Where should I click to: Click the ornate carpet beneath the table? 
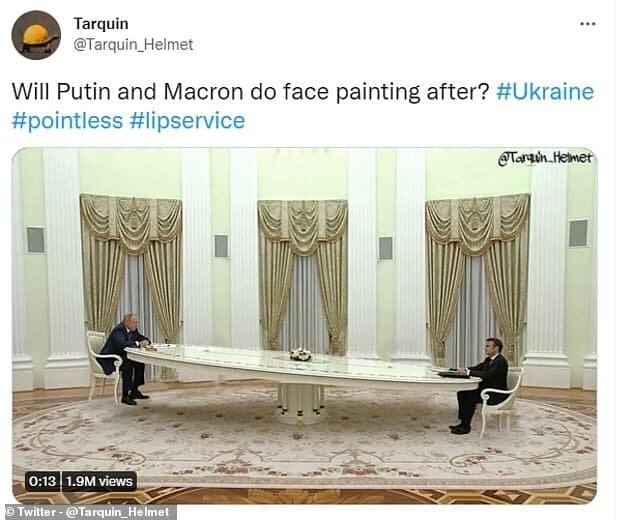click(x=304, y=441)
